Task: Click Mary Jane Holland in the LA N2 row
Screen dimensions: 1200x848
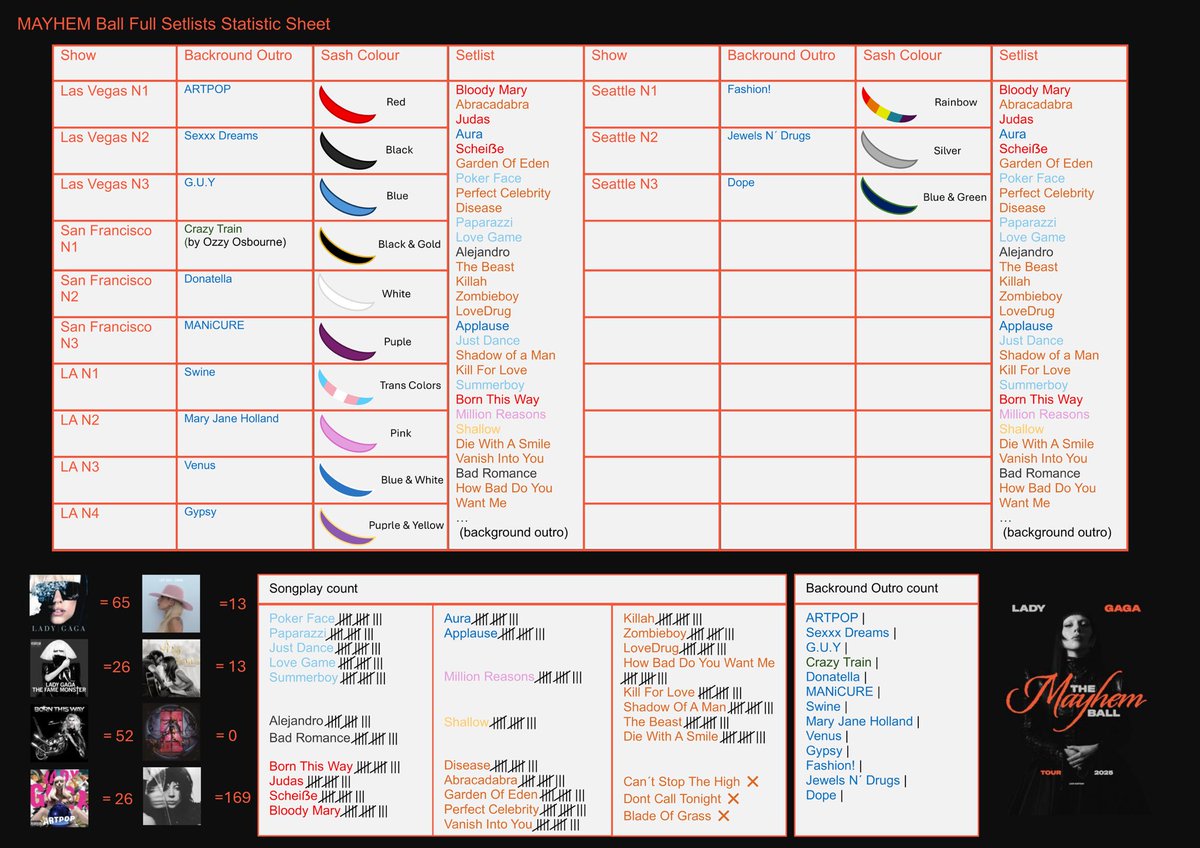Action: coord(231,419)
